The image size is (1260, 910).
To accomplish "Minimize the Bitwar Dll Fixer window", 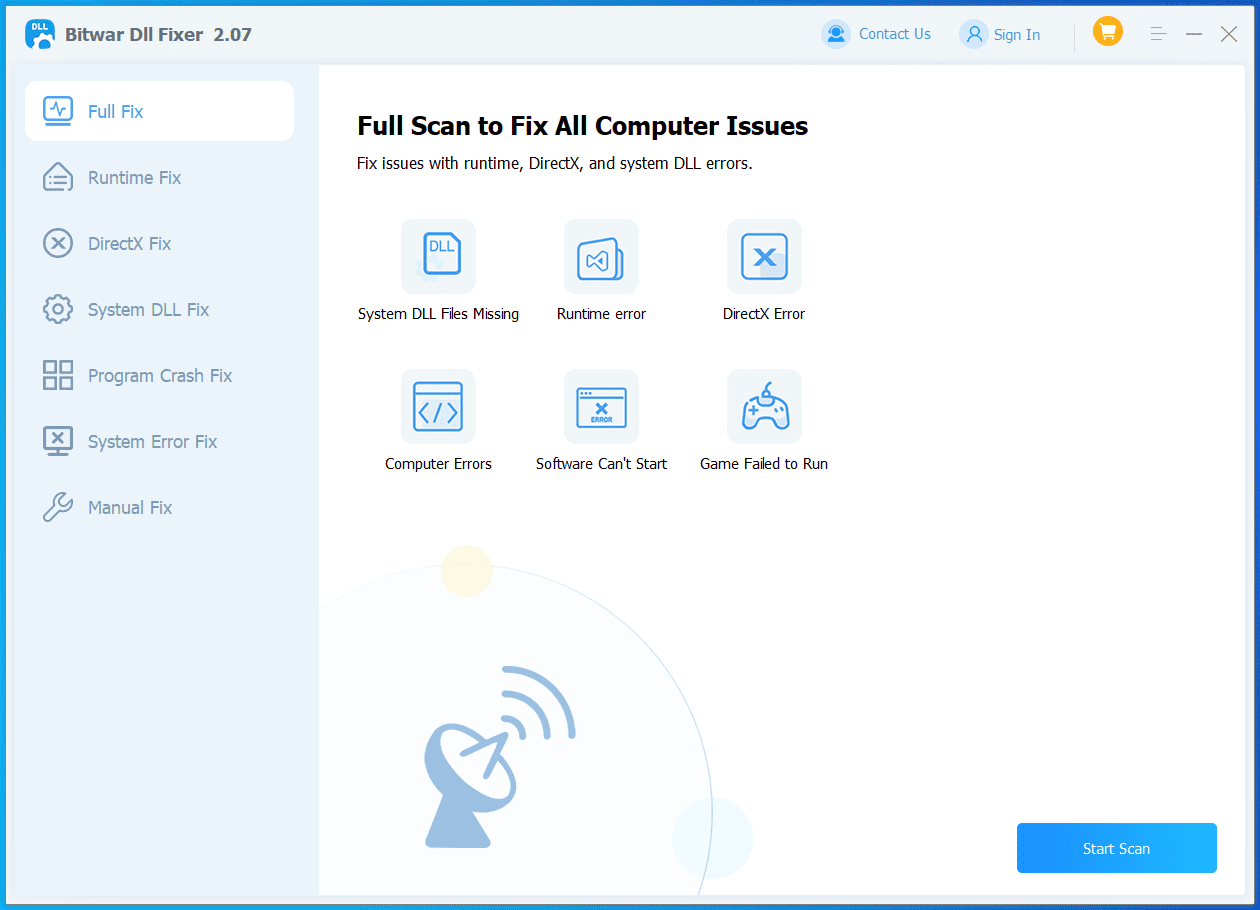I will point(1194,34).
